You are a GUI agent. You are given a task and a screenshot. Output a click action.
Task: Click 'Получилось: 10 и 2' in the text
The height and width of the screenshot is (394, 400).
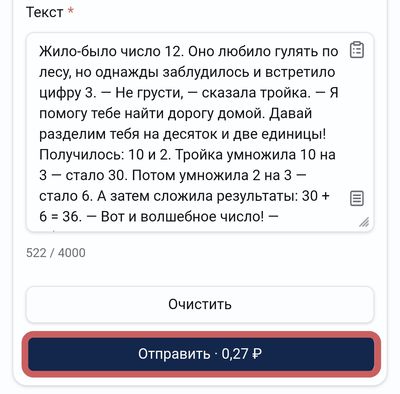(x=105, y=155)
